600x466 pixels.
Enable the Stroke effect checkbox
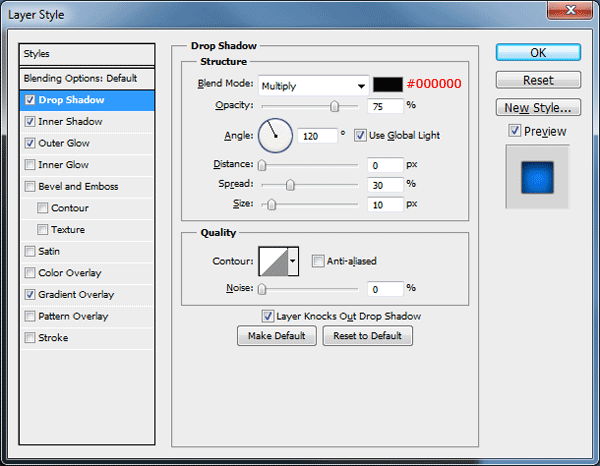30,337
